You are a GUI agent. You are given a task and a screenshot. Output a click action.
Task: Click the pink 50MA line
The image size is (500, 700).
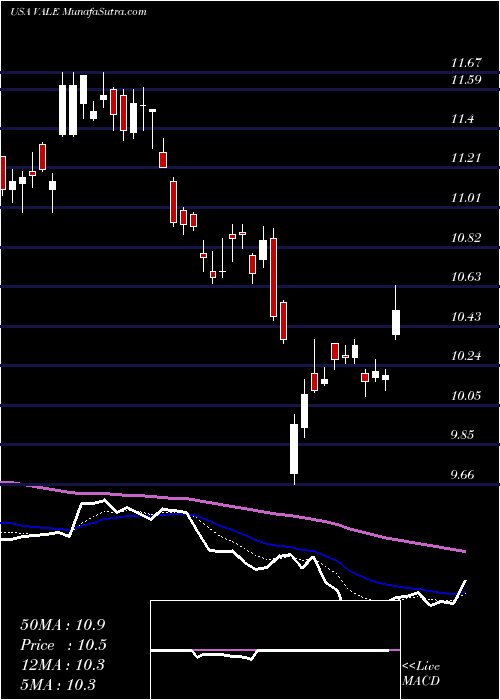pyautogui.click(x=232, y=508)
